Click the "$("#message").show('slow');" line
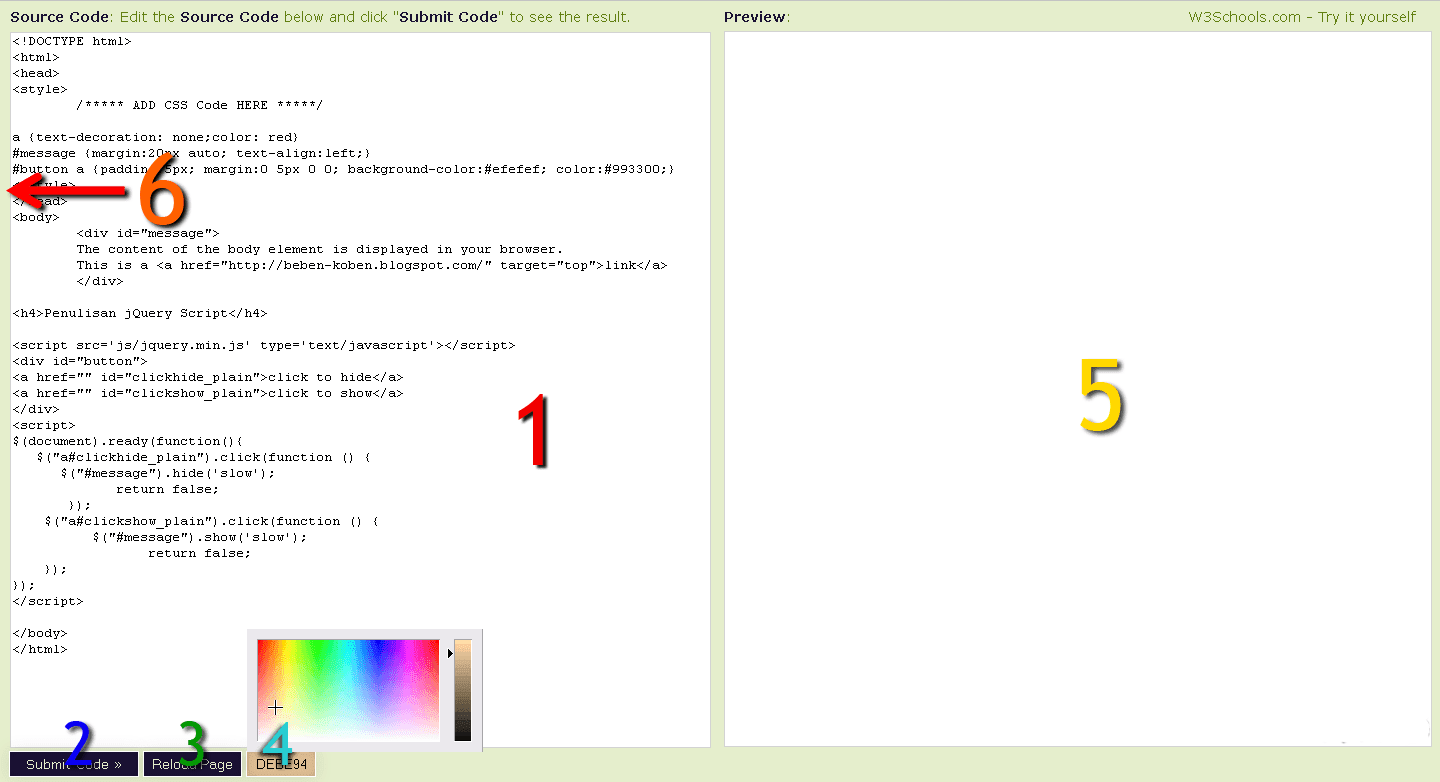The image size is (1440, 782). click(200, 537)
